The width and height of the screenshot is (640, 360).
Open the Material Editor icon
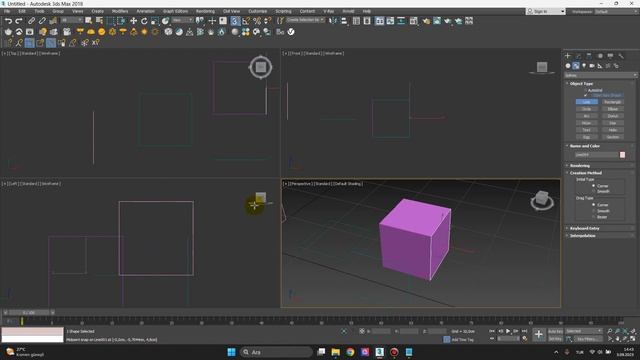(414, 21)
